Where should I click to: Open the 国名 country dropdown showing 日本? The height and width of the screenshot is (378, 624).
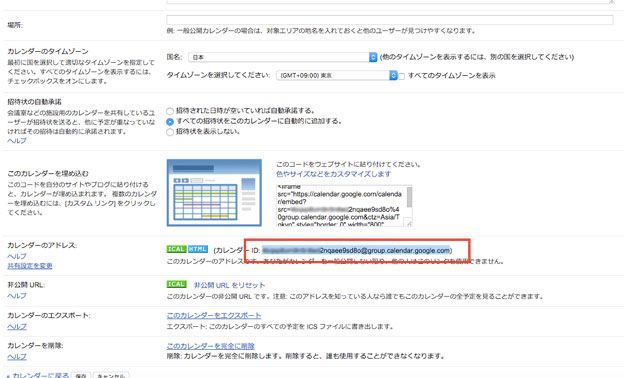pyautogui.click(x=283, y=57)
